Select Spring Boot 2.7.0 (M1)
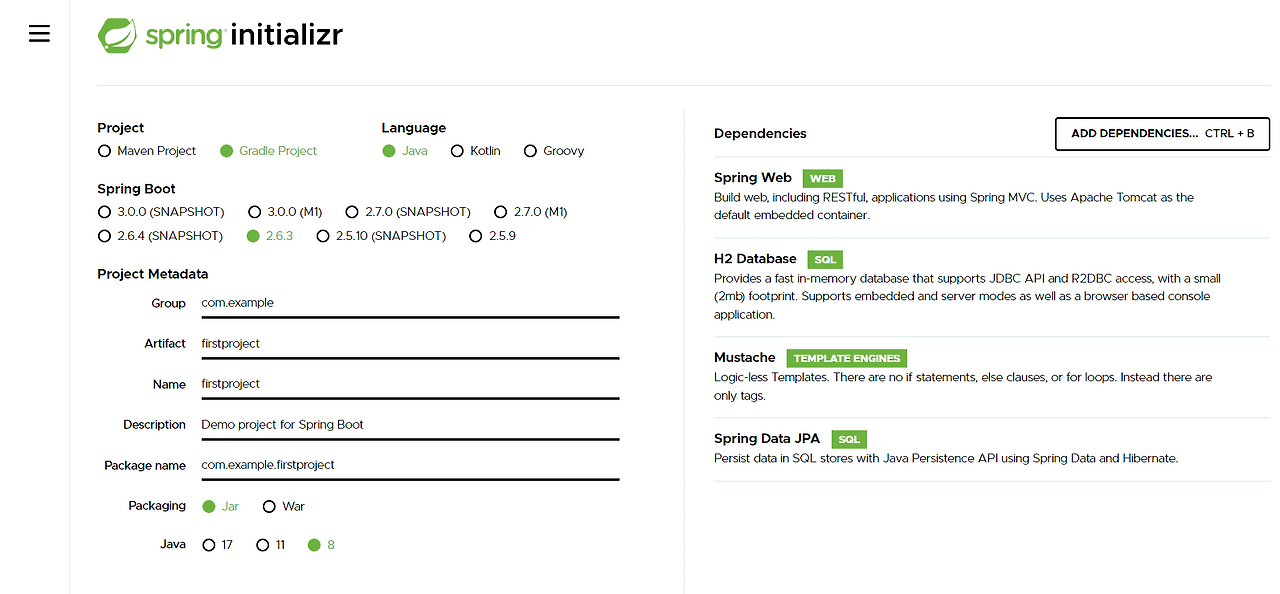1280x594 pixels. click(500, 211)
